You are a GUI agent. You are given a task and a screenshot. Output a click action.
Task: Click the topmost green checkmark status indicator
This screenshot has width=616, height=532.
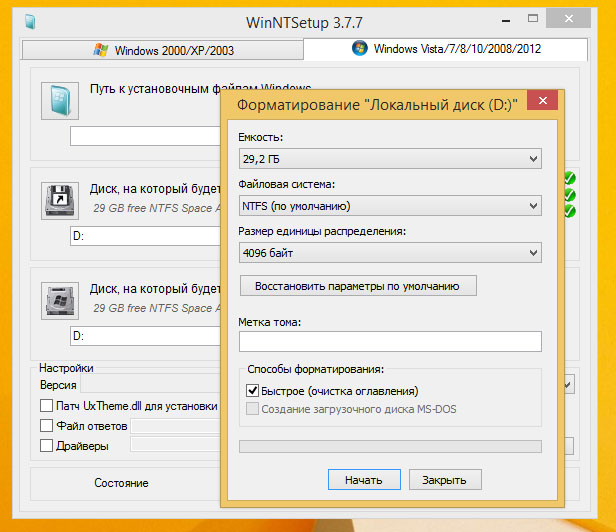pos(570,178)
